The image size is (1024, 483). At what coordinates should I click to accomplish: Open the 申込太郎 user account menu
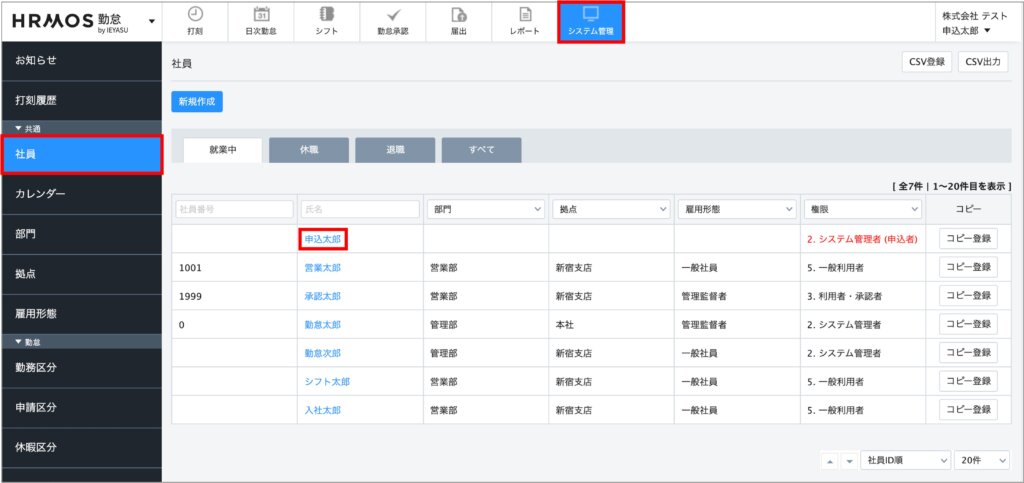(967, 30)
